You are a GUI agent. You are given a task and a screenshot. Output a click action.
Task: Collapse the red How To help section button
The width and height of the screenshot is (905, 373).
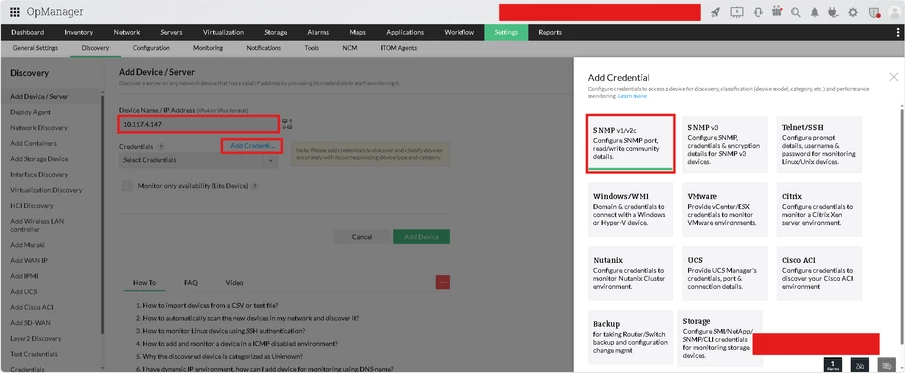[x=443, y=282]
